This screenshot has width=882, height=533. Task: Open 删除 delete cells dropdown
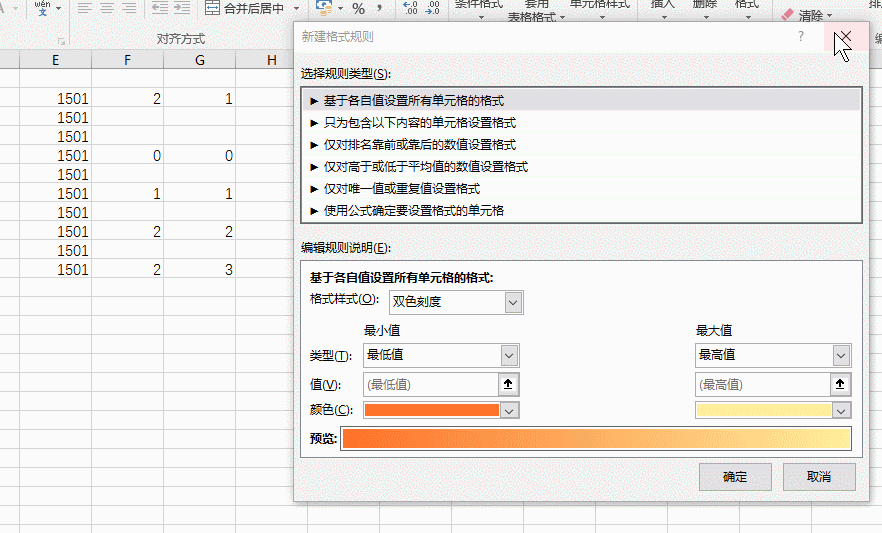pos(705,9)
